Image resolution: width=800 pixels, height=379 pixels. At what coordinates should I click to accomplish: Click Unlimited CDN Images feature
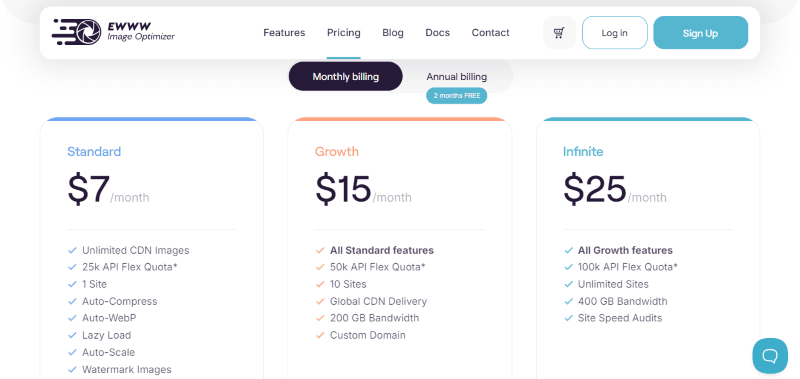pos(136,250)
